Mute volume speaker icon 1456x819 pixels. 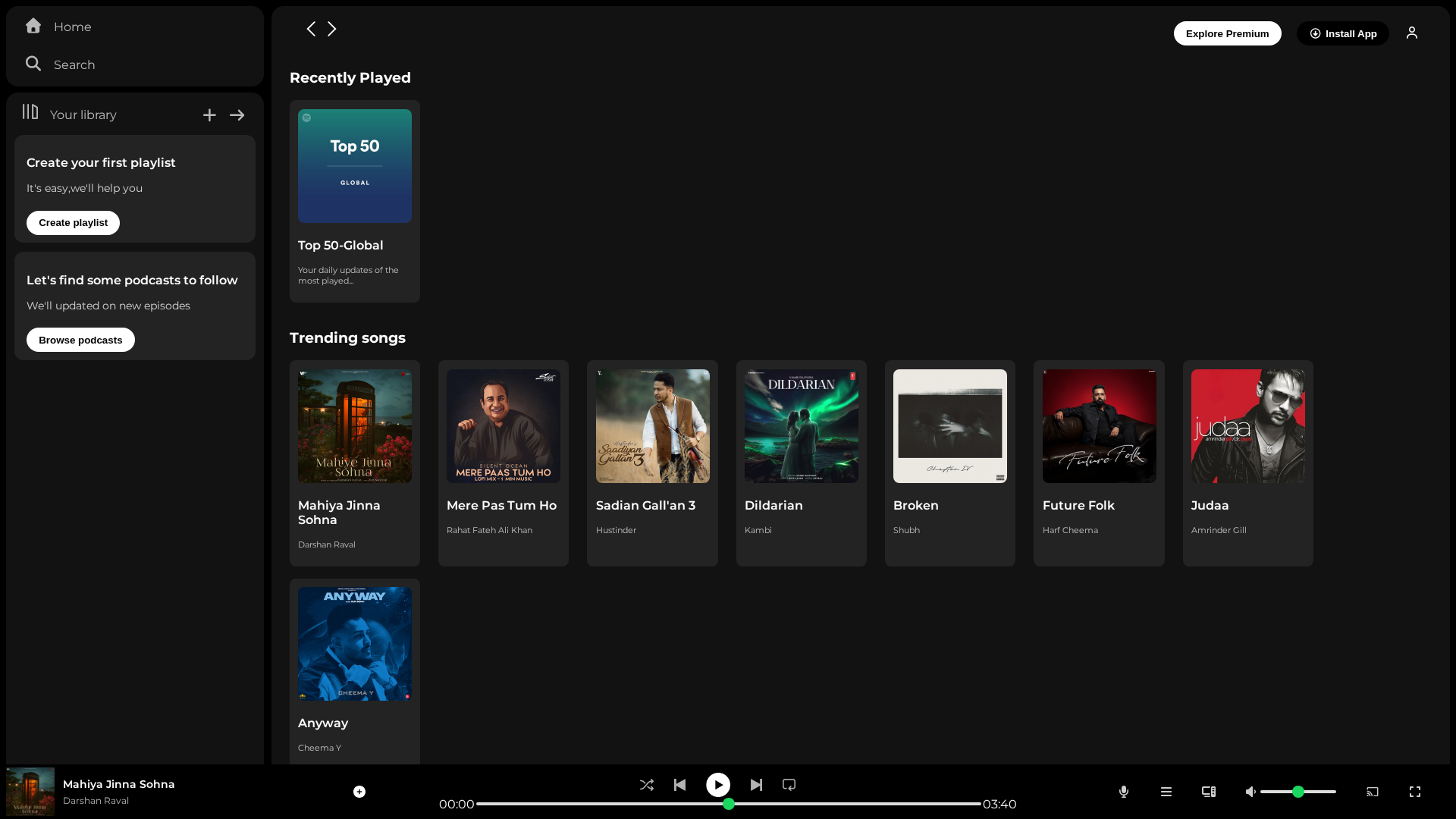[x=1251, y=792]
